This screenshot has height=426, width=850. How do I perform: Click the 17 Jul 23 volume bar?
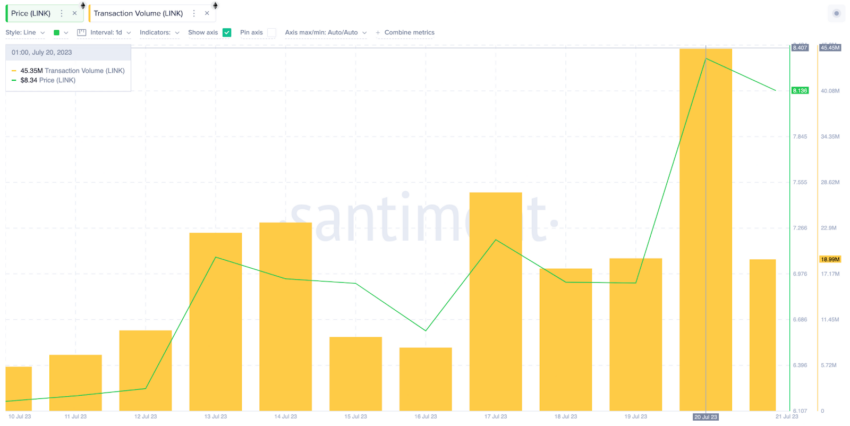tap(495, 301)
